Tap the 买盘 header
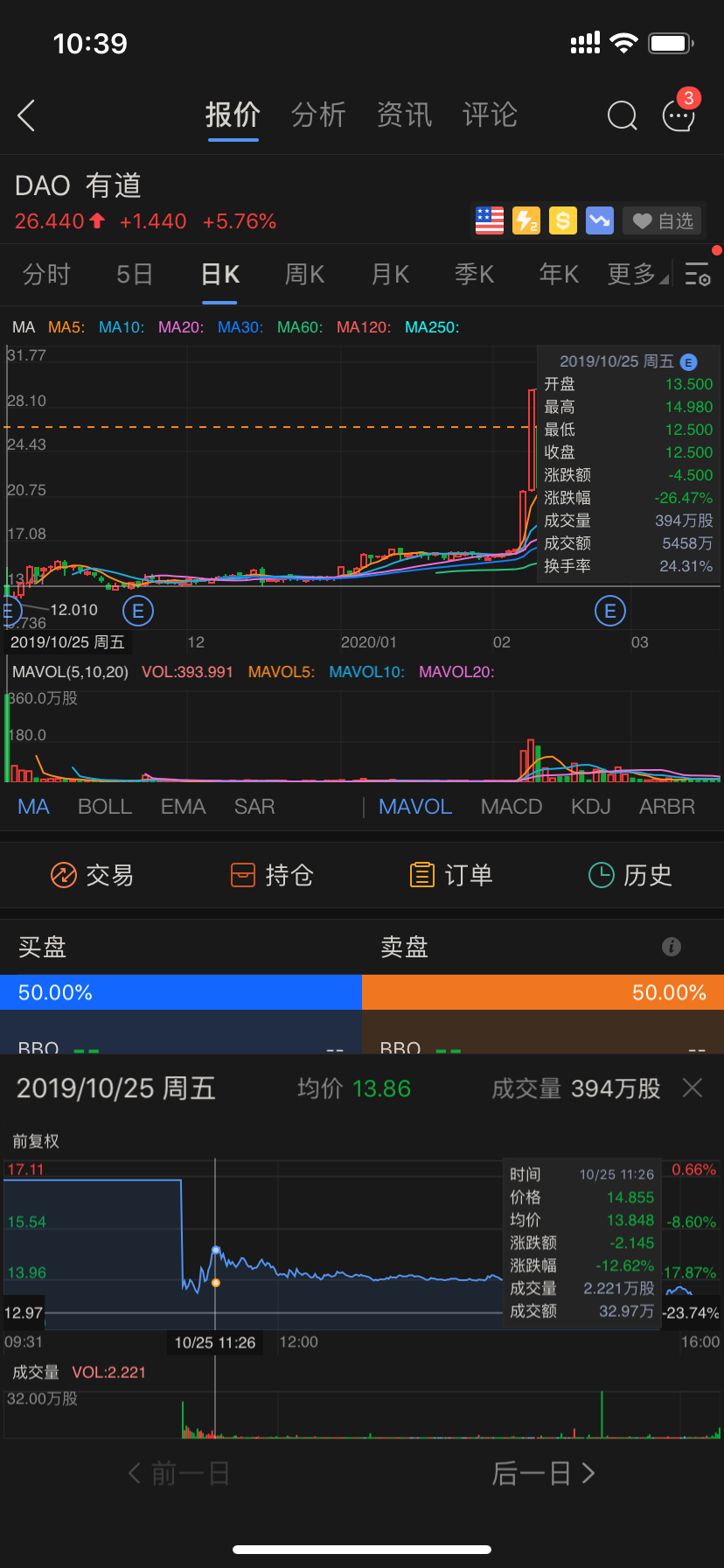 (x=42, y=947)
